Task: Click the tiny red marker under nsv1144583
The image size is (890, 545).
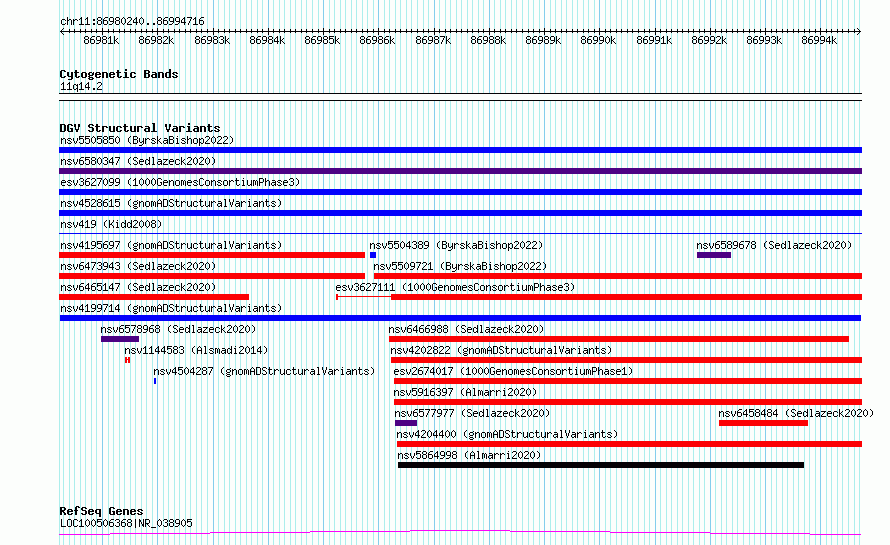Action: pyautogui.click(x=128, y=360)
